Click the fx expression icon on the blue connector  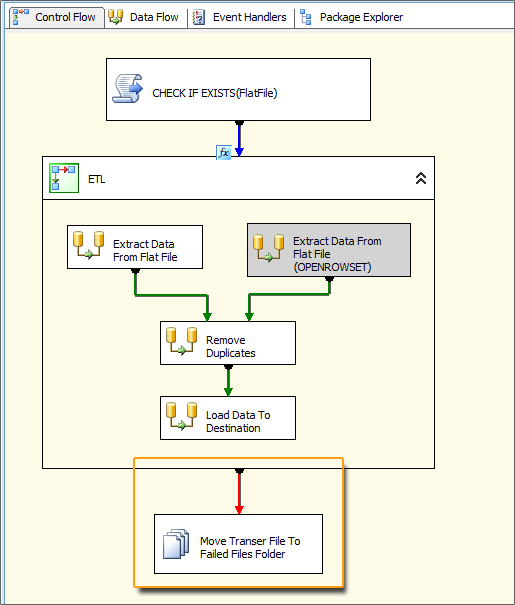click(224, 153)
